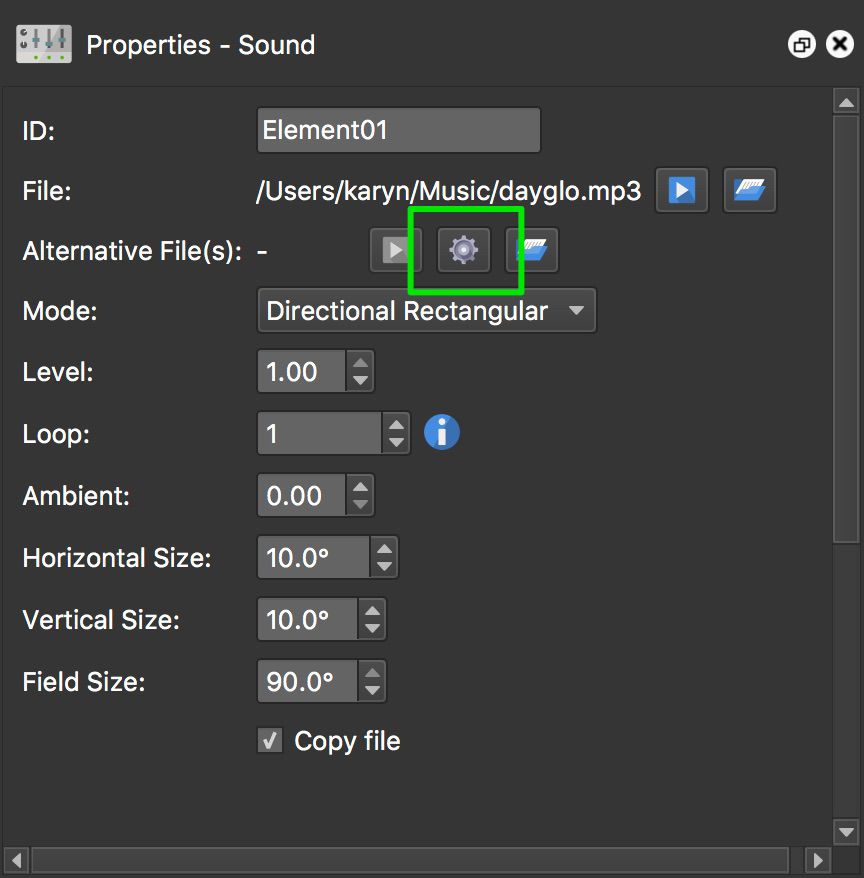Click the undock panel icon in the titlebar
864x878 pixels.
point(801,44)
